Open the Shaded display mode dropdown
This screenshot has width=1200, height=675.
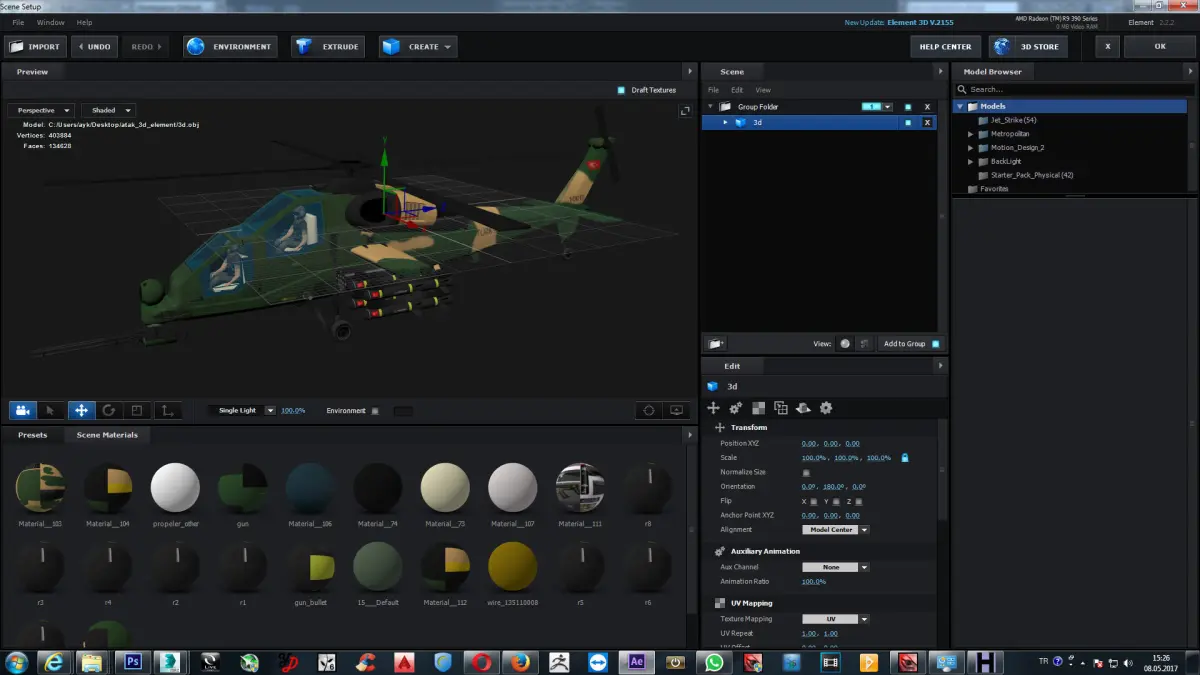click(x=108, y=110)
